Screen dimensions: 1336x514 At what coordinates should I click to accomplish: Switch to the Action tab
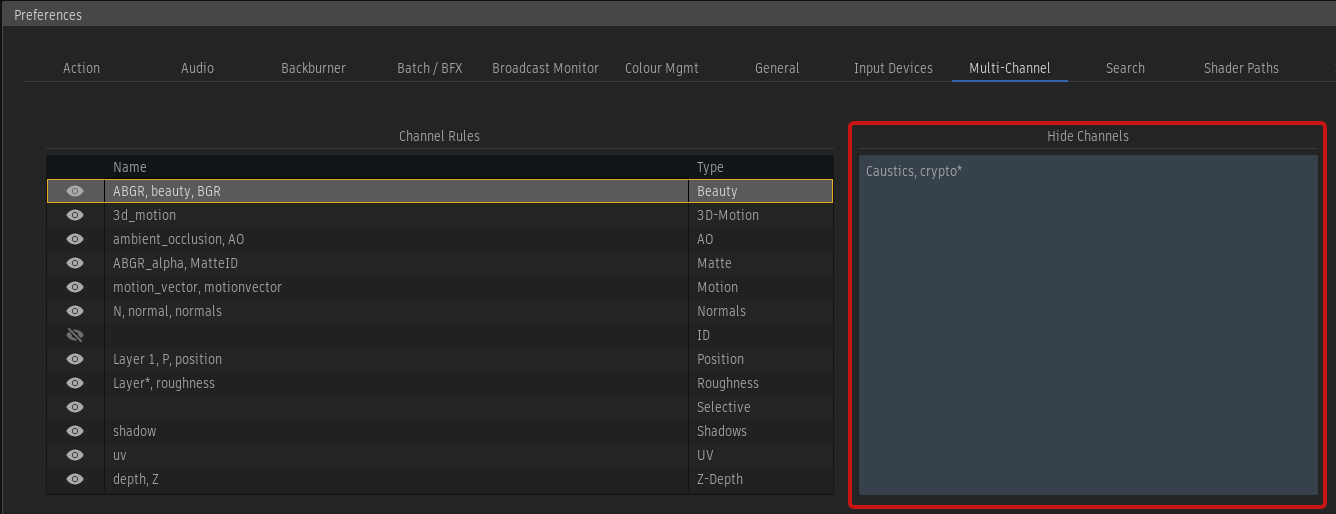(81, 68)
